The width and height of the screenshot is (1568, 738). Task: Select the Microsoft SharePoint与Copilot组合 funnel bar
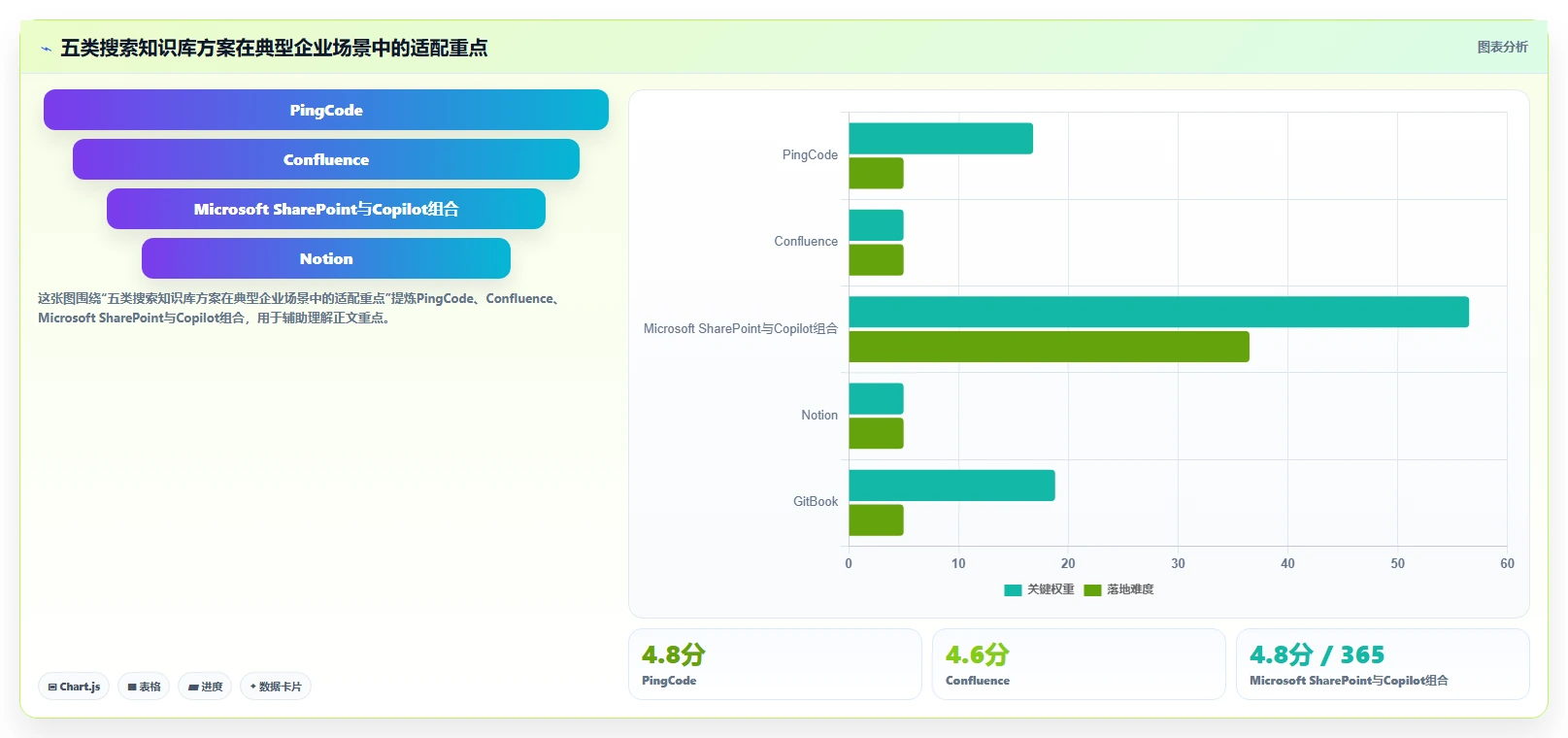click(x=326, y=209)
